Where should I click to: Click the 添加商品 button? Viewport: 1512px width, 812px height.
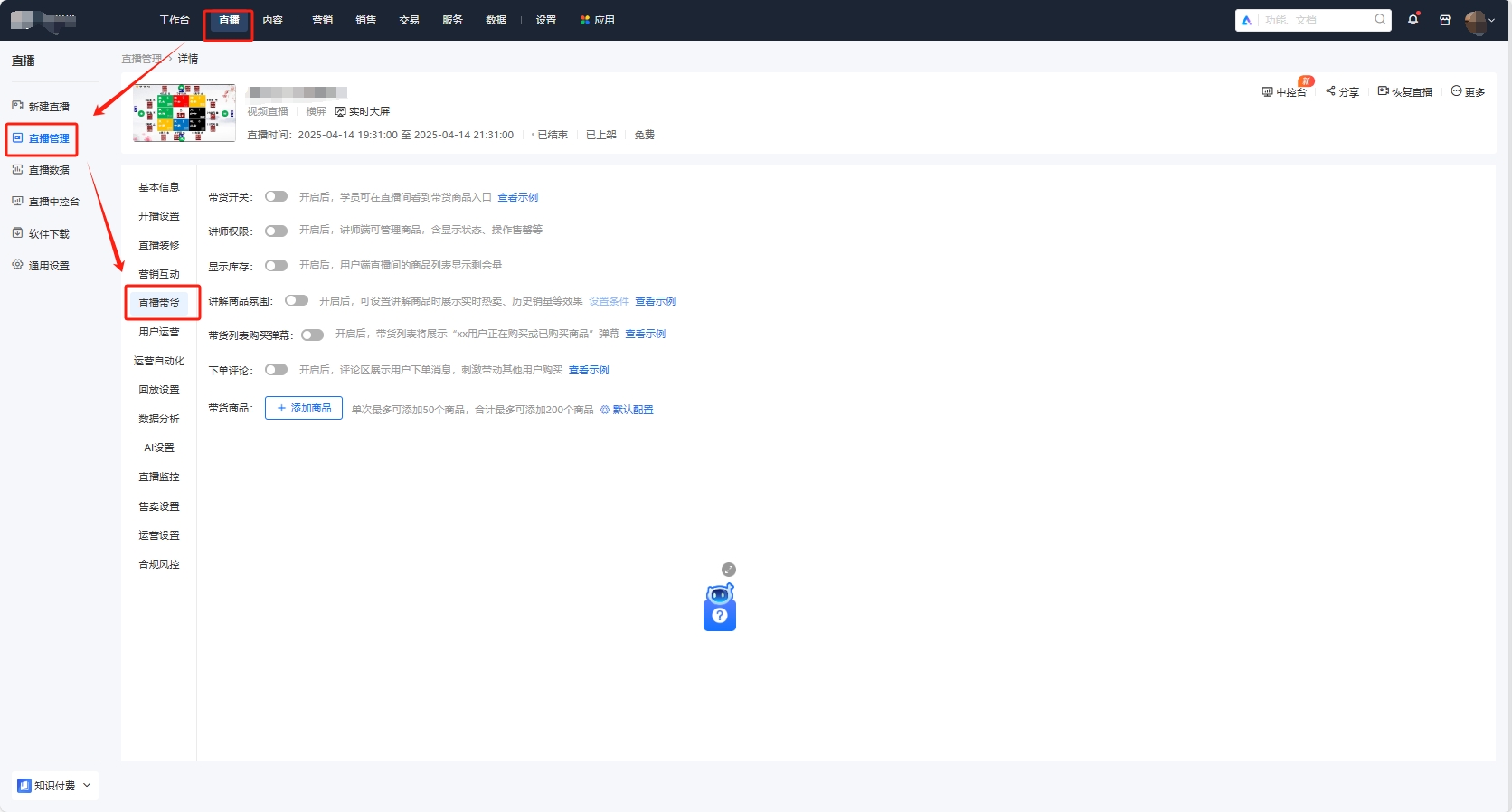304,409
